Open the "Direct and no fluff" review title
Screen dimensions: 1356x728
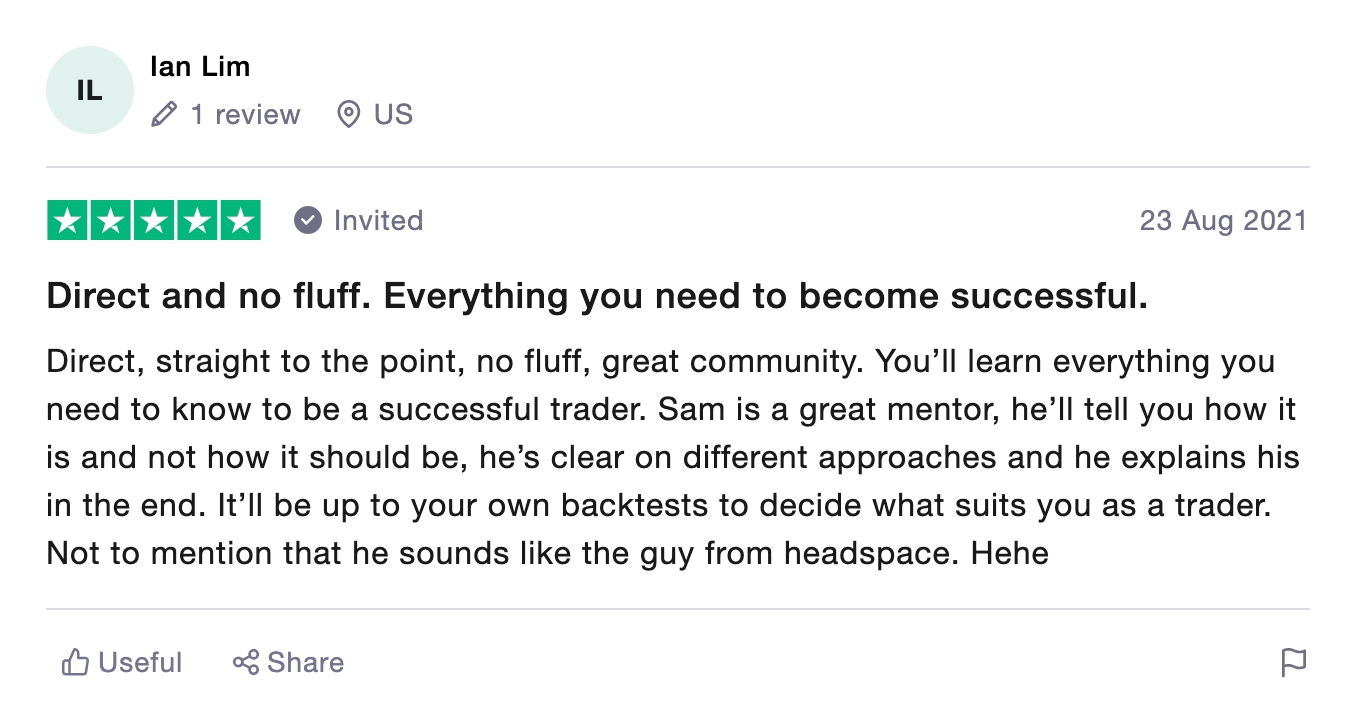(x=597, y=296)
